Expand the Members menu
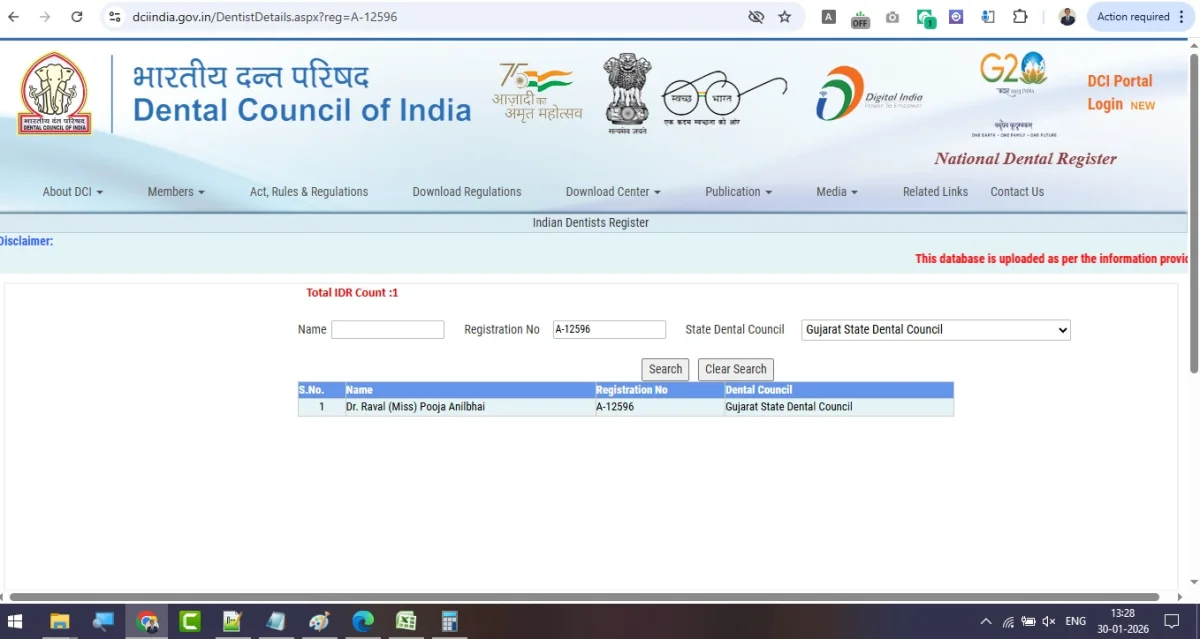Image resolution: width=1200 pixels, height=639 pixels. click(175, 191)
